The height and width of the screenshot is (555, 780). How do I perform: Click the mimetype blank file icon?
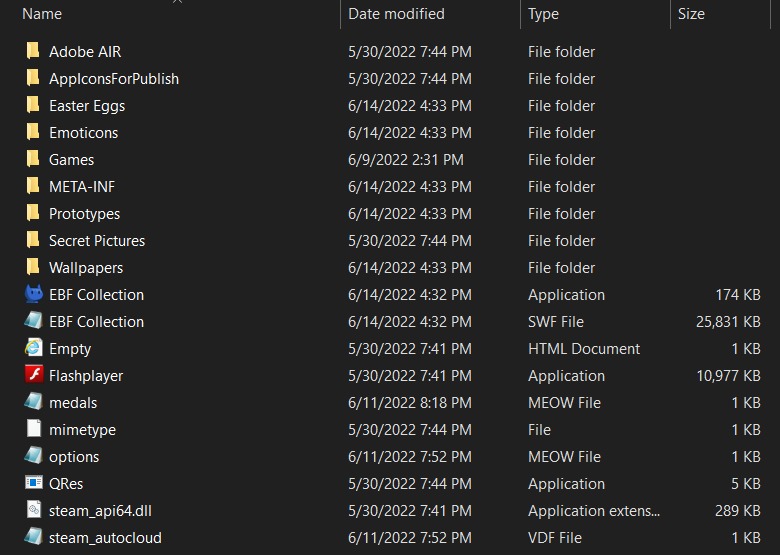(34, 429)
